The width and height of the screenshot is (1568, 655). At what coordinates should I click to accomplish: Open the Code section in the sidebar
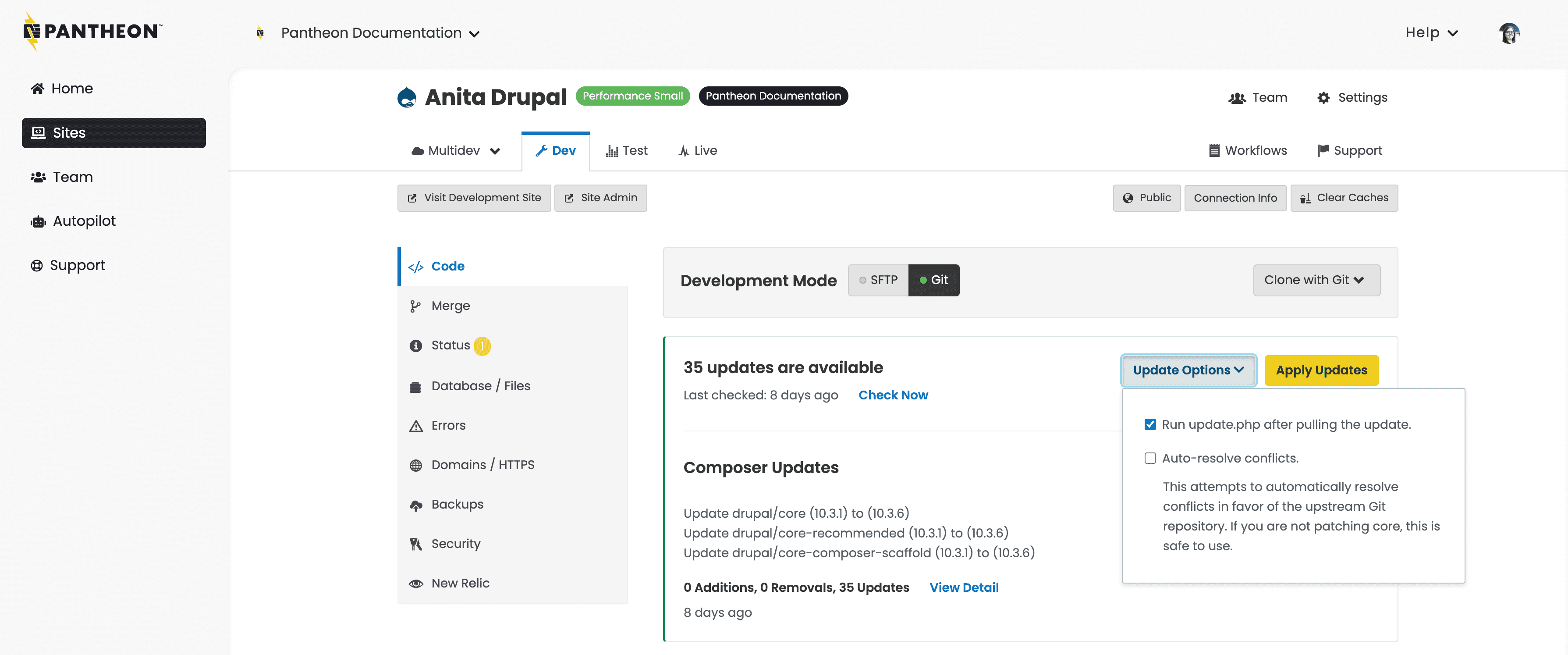[447, 266]
